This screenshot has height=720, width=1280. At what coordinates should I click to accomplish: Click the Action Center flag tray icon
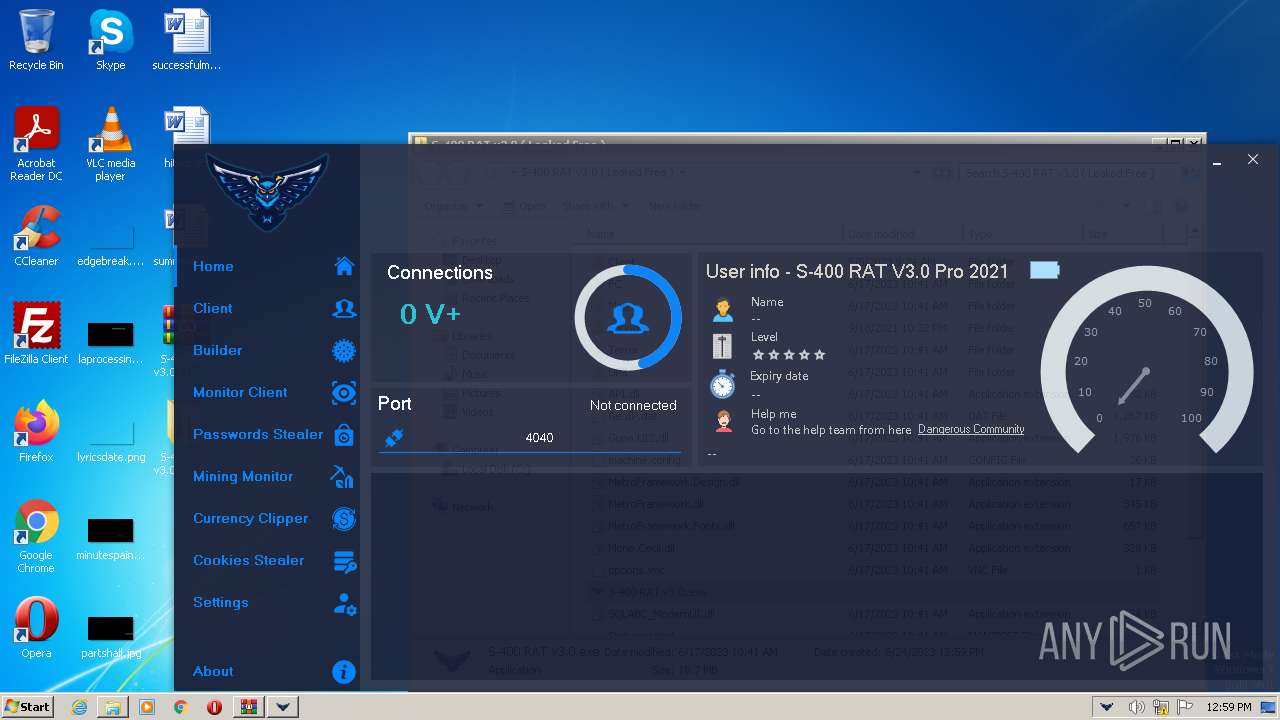pyautogui.click(x=1183, y=707)
